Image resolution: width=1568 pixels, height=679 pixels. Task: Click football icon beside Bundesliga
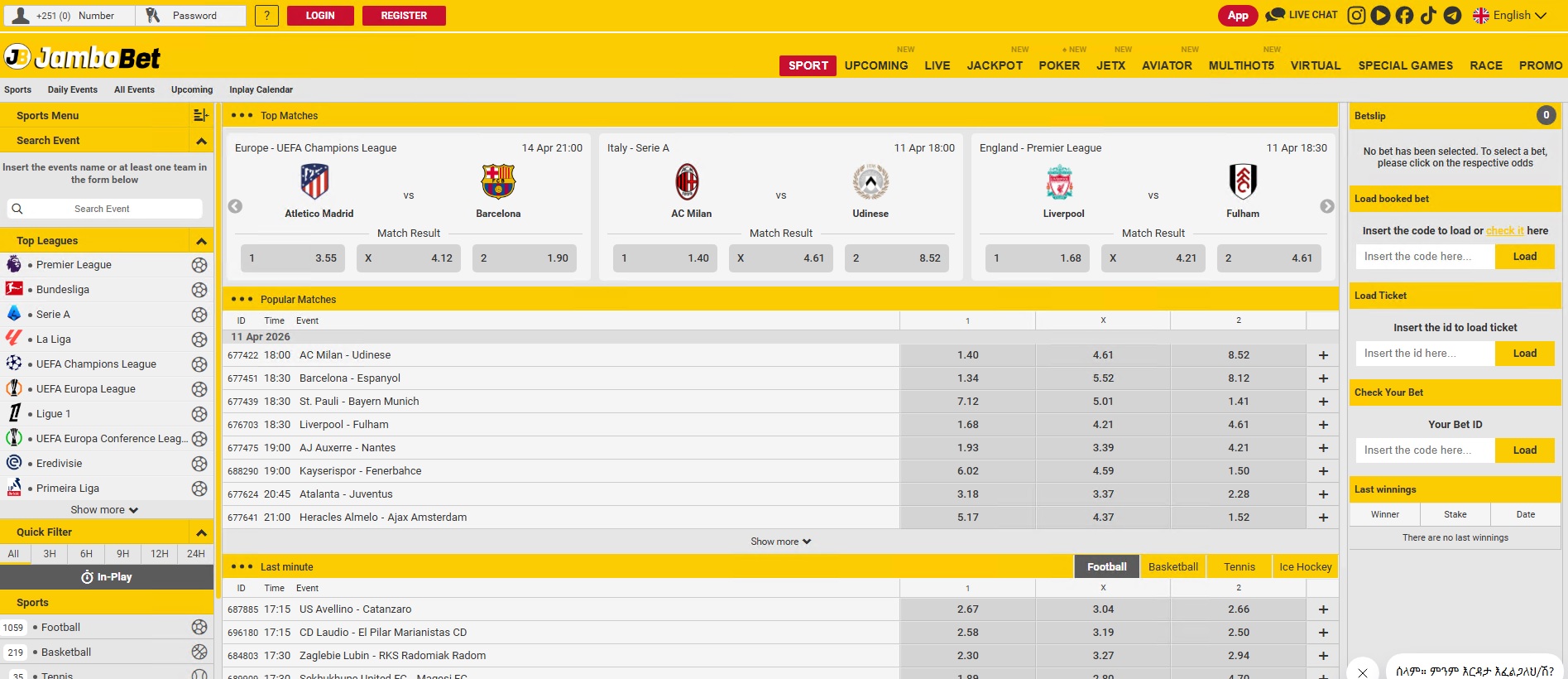[199, 290]
